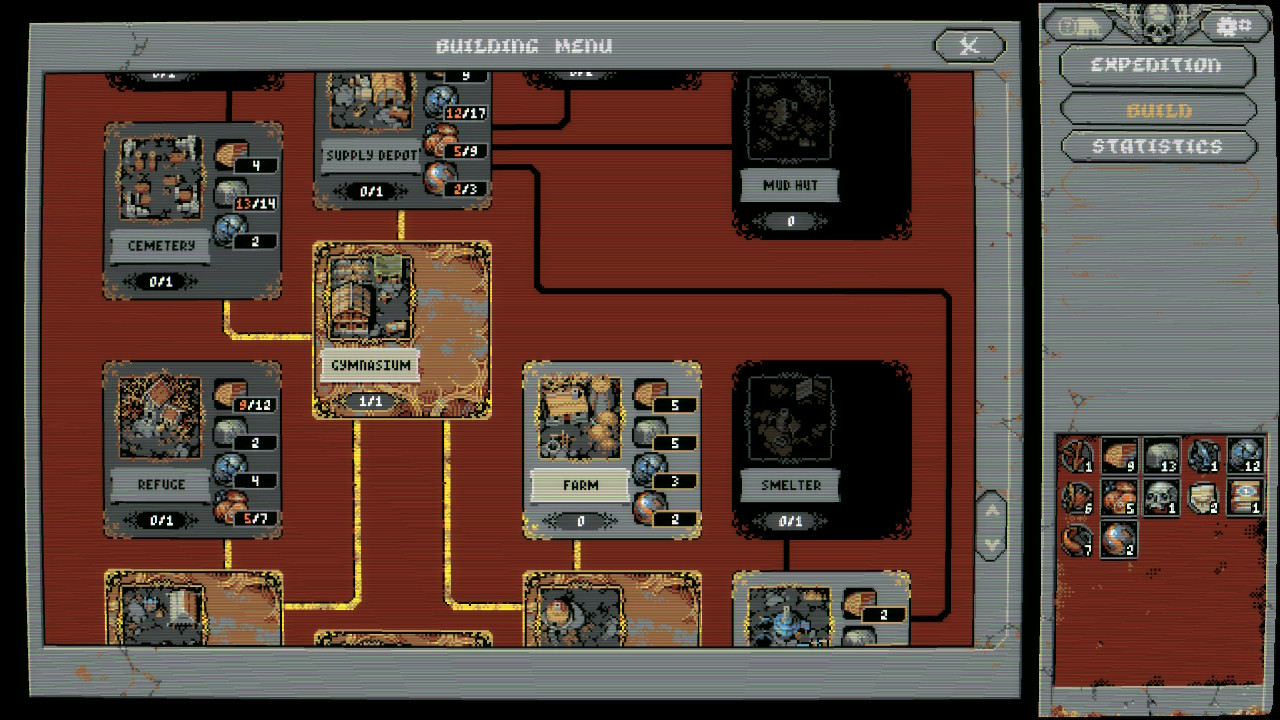Select the wood resource with count 9 in inventory

(1119, 456)
